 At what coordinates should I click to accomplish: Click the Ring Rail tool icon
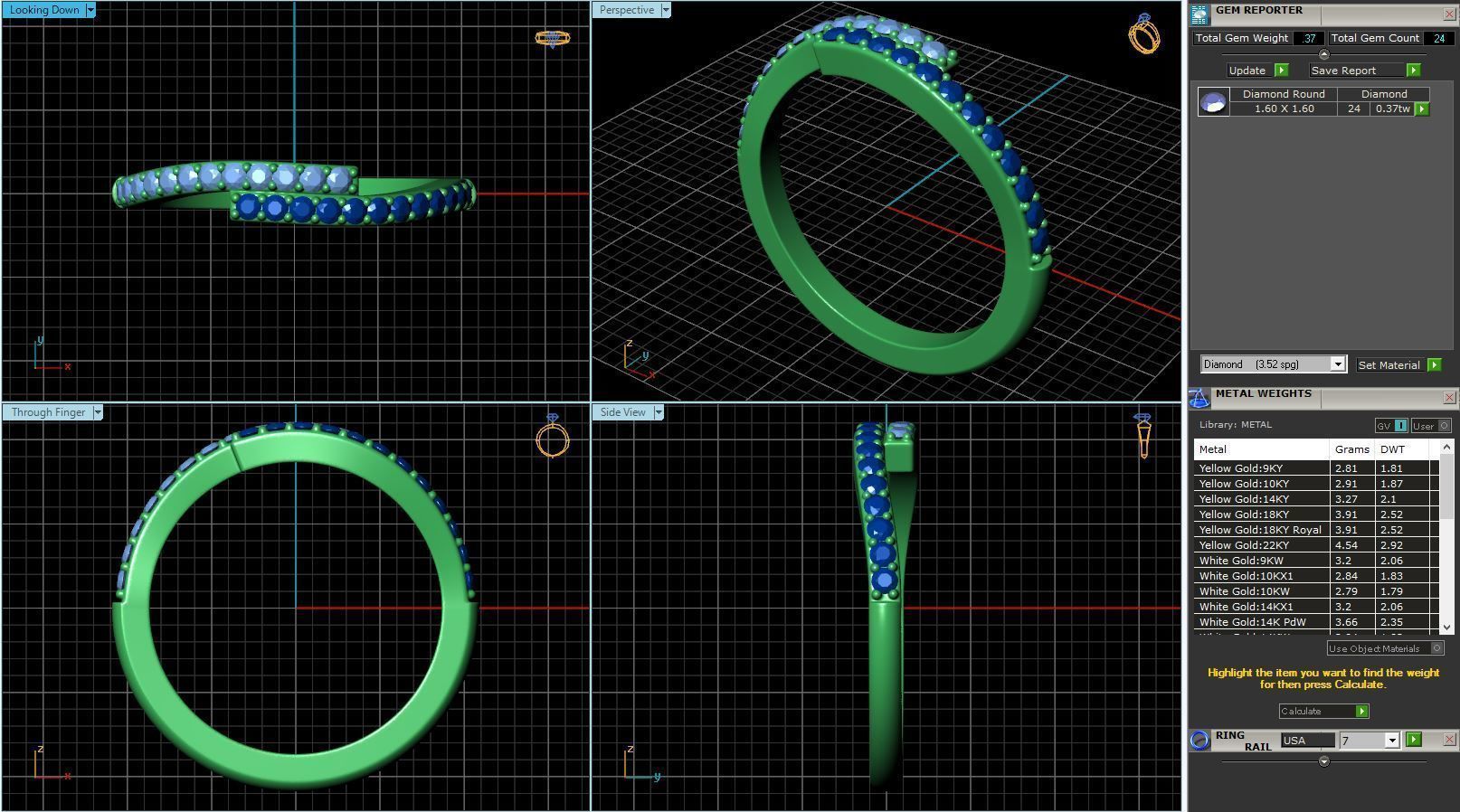[x=1199, y=741]
